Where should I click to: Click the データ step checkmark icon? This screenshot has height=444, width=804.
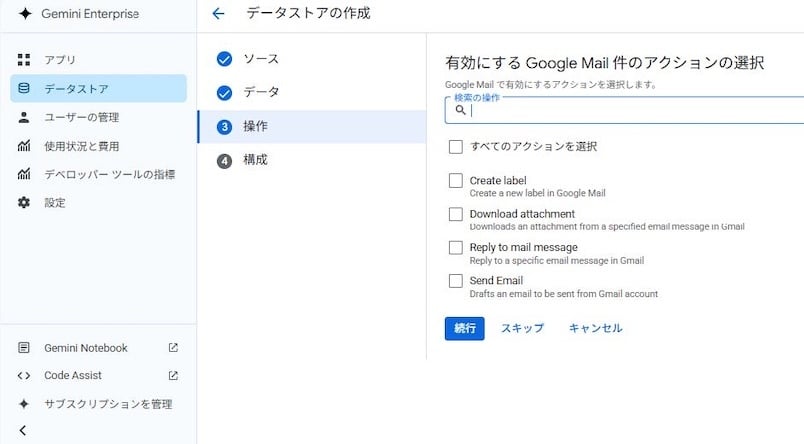point(224,93)
